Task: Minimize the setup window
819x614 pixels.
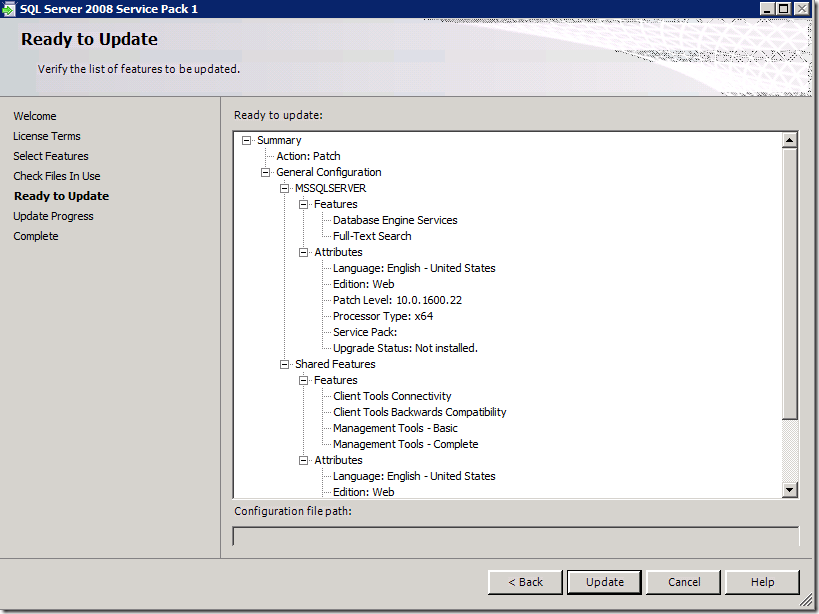Action: [767, 9]
